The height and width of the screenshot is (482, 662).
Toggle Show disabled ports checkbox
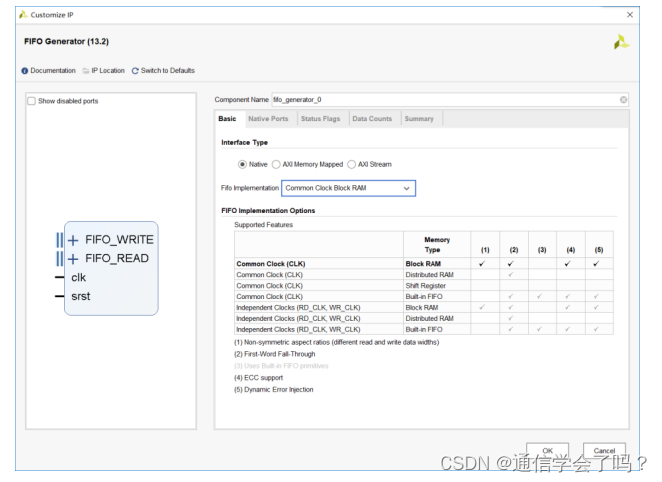(31, 101)
